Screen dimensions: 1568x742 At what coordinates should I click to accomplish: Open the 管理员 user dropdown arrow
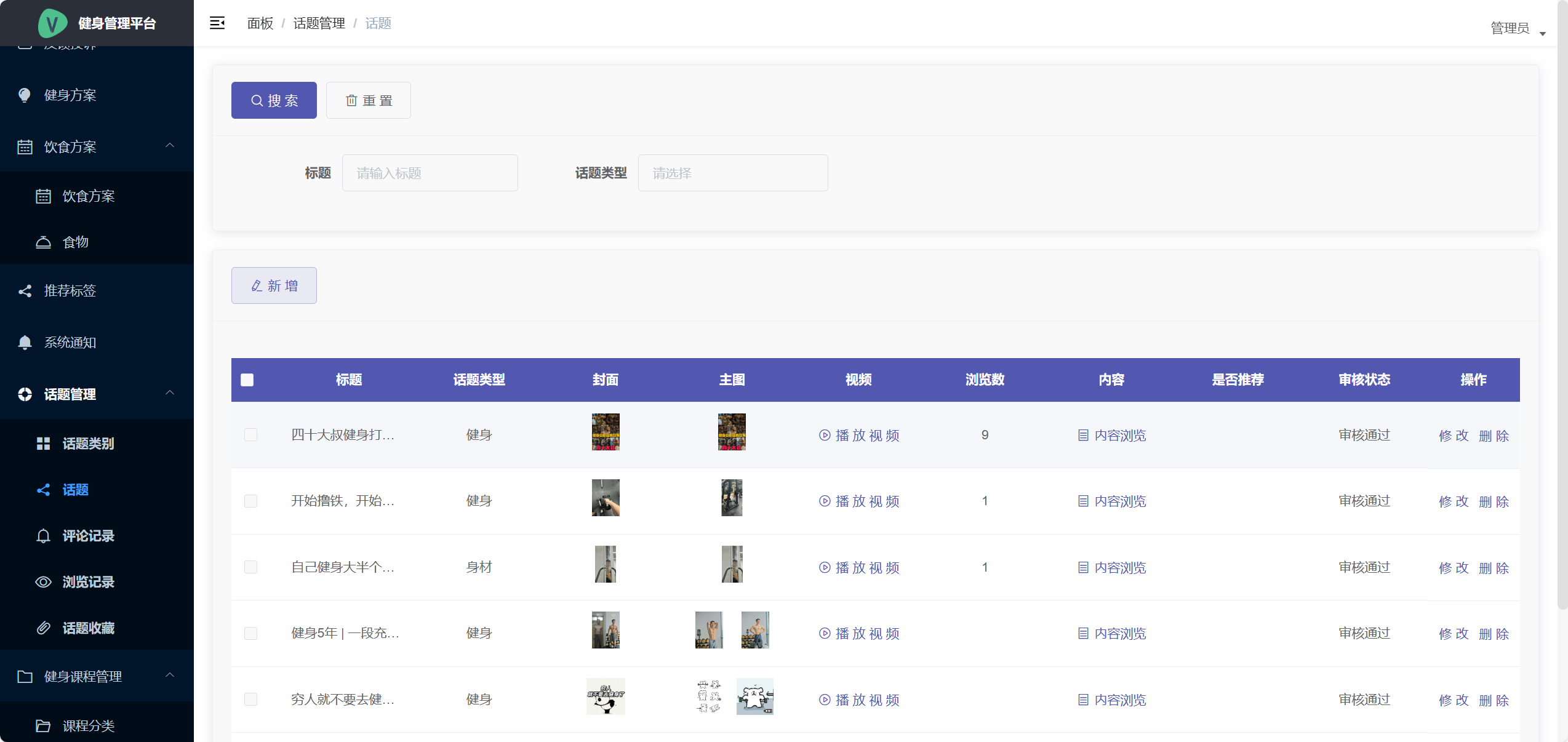coord(1543,33)
